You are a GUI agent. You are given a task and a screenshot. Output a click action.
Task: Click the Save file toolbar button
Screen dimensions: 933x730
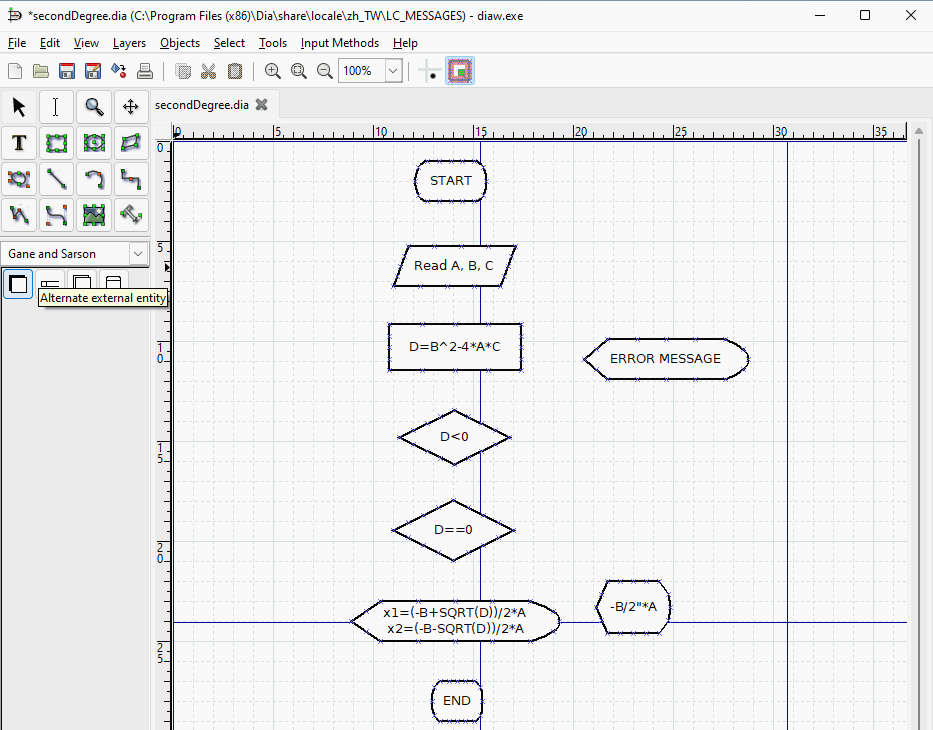[x=67, y=71]
